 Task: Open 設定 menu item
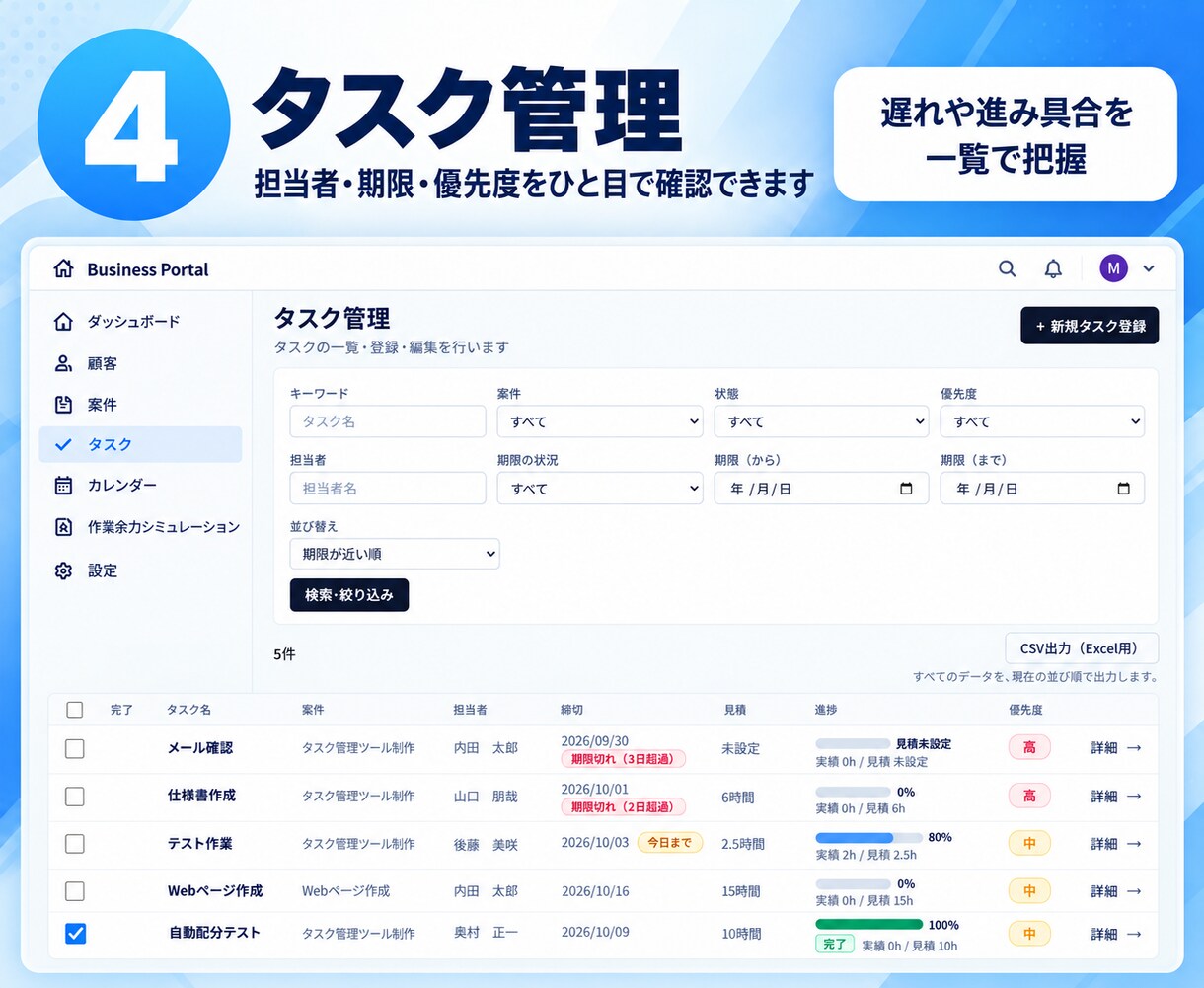click(x=140, y=570)
